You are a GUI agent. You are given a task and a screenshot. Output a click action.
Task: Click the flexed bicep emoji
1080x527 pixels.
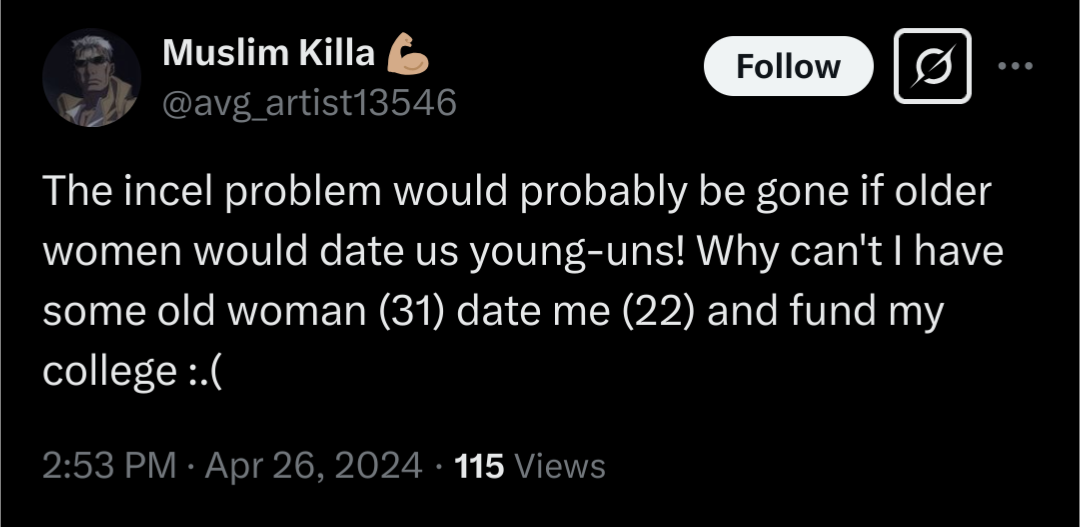407,55
